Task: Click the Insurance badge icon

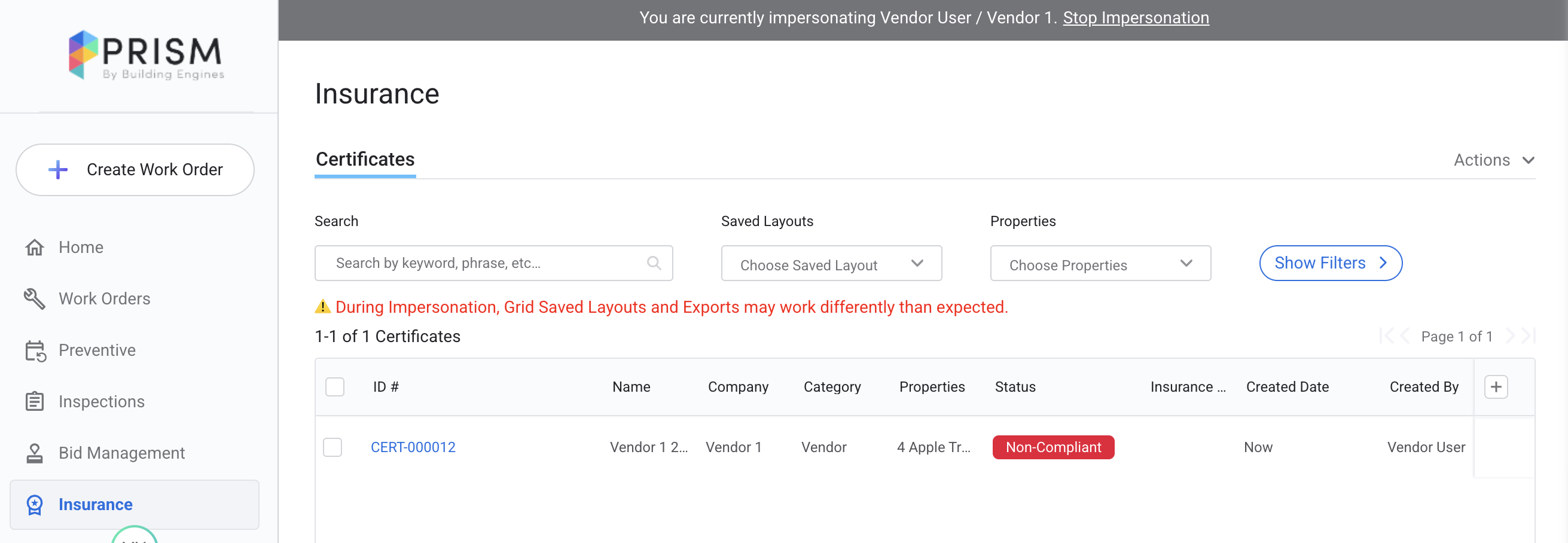Action: 35,505
